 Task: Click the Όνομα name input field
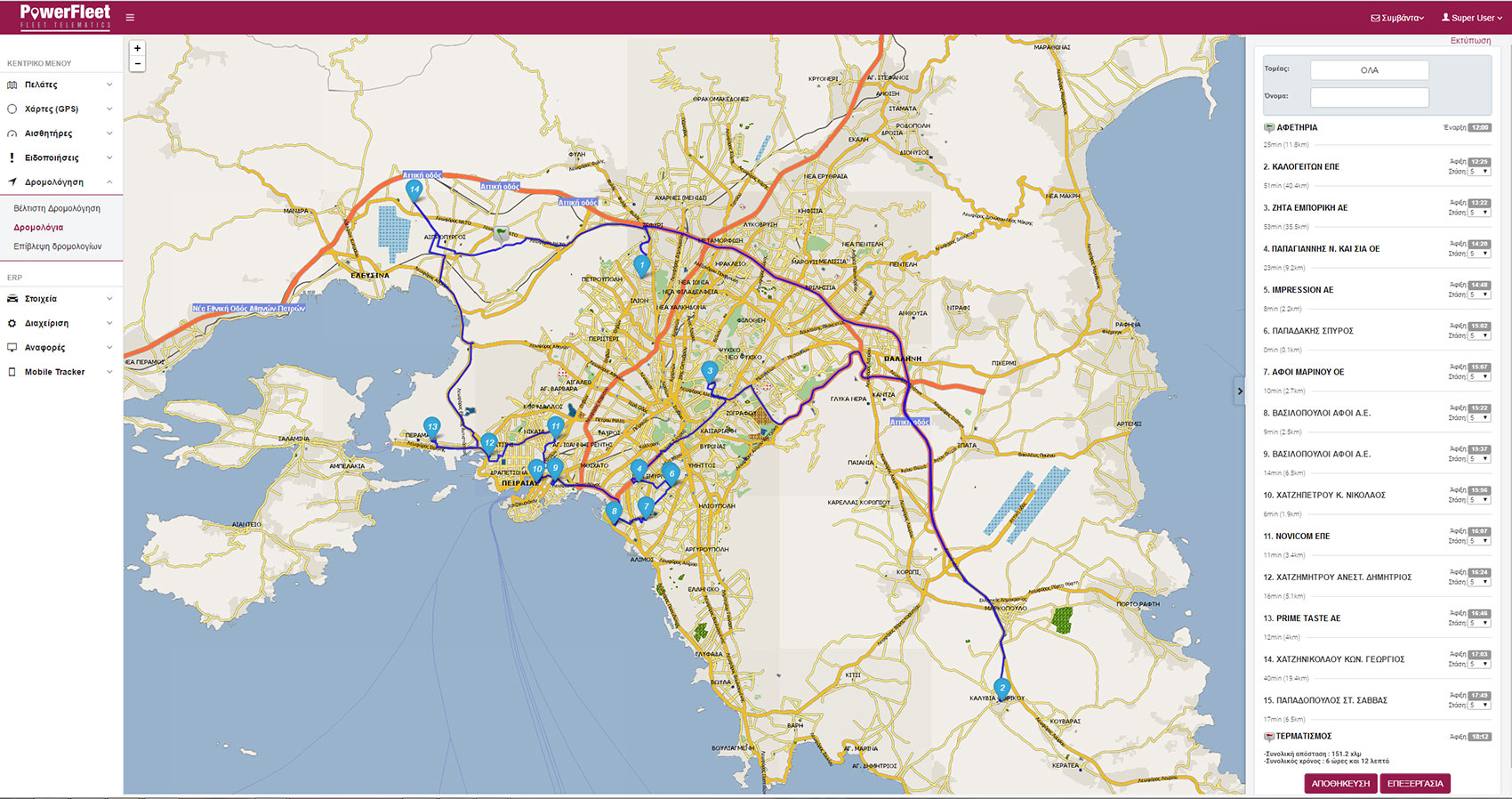[x=1369, y=97]
